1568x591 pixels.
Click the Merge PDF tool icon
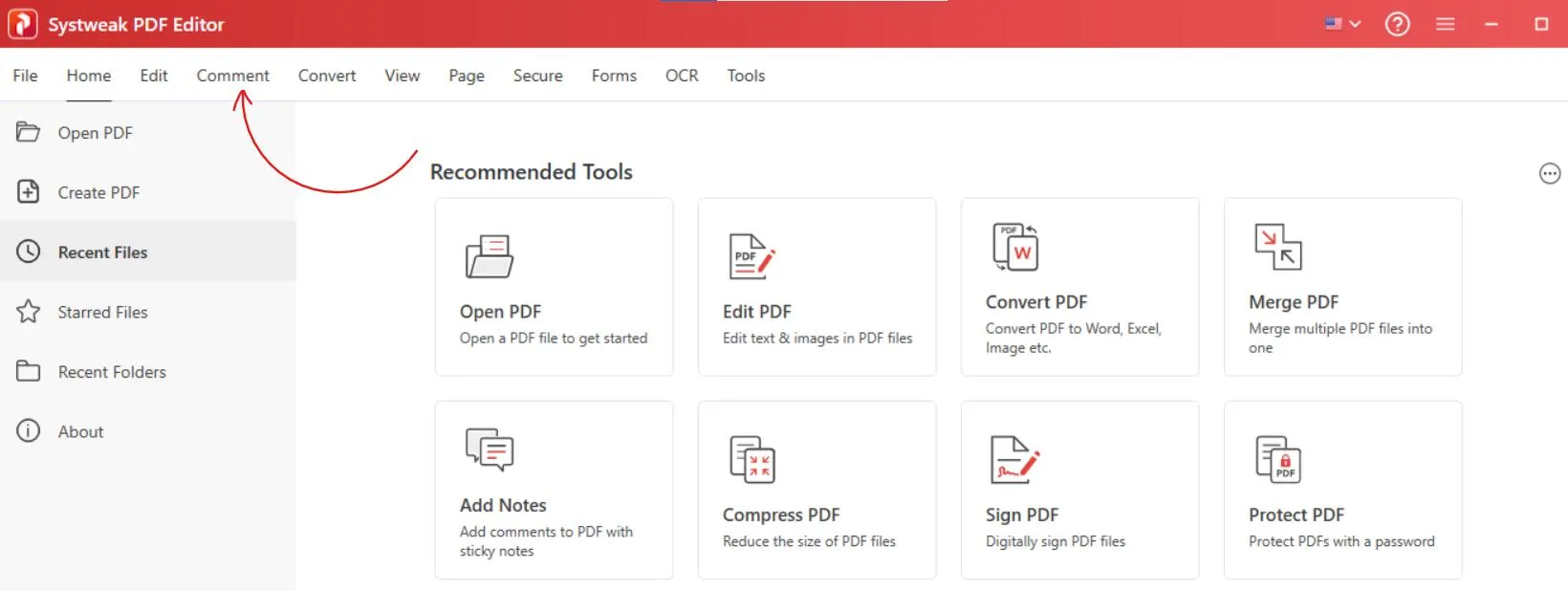[x=1277, y=248]
